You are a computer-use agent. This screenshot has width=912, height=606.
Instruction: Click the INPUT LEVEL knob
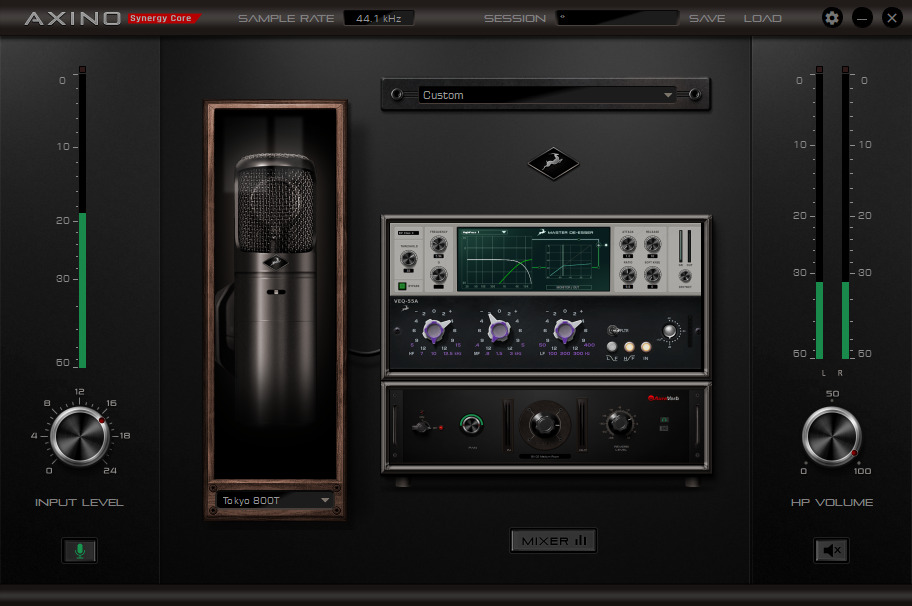click(x=80, y=436)
